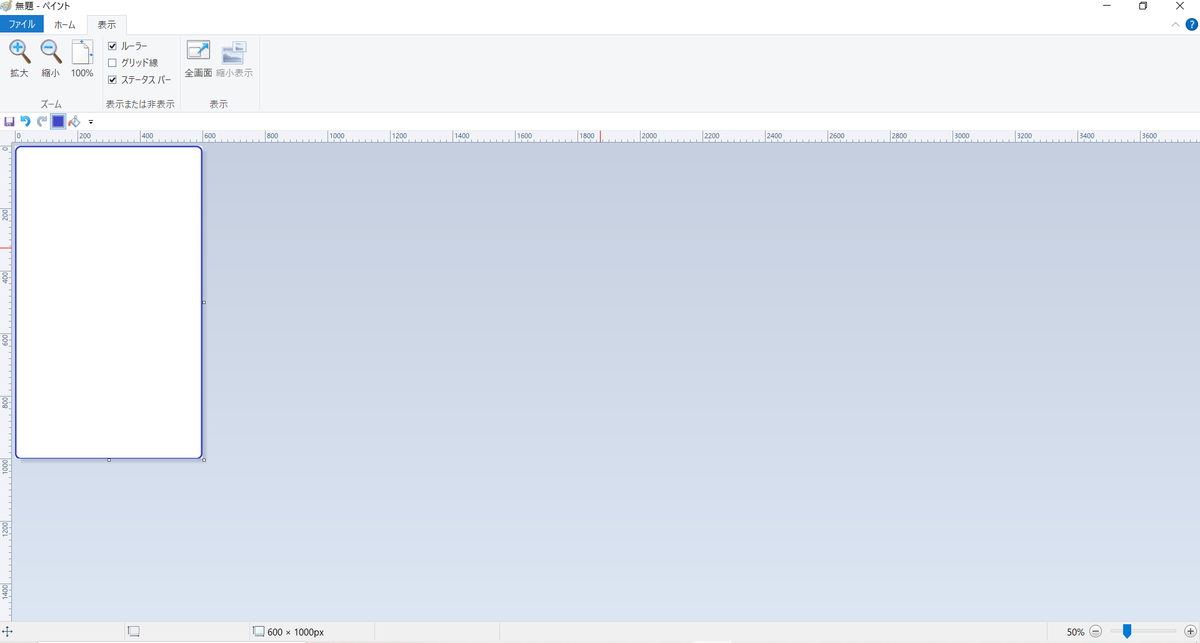Viewport: 1200px width, 643px height.
Task: Click the blue undo arrow
Action: 26,121
